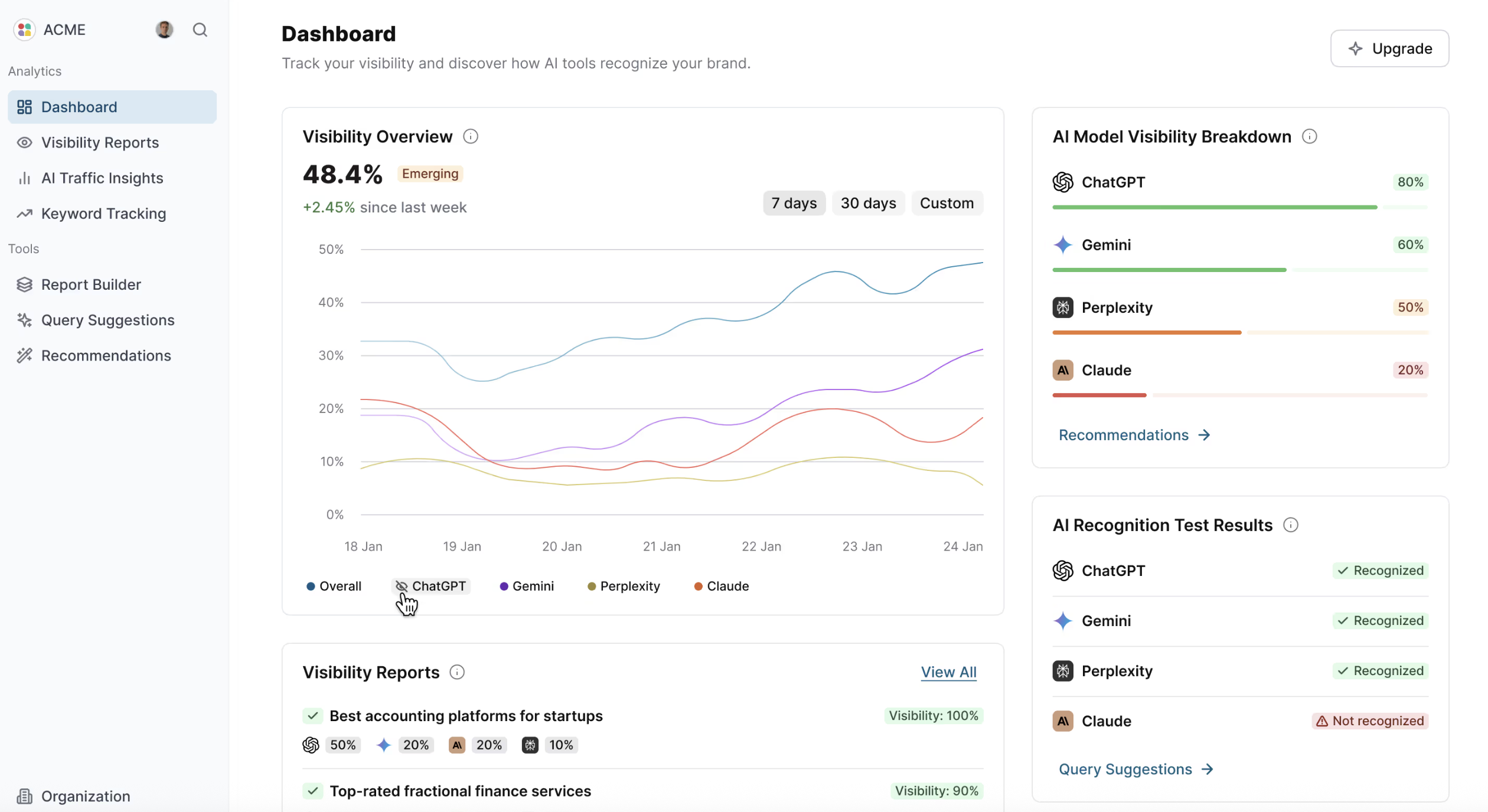
Task: Select the 30 days range tab
Action: point(868,203)
